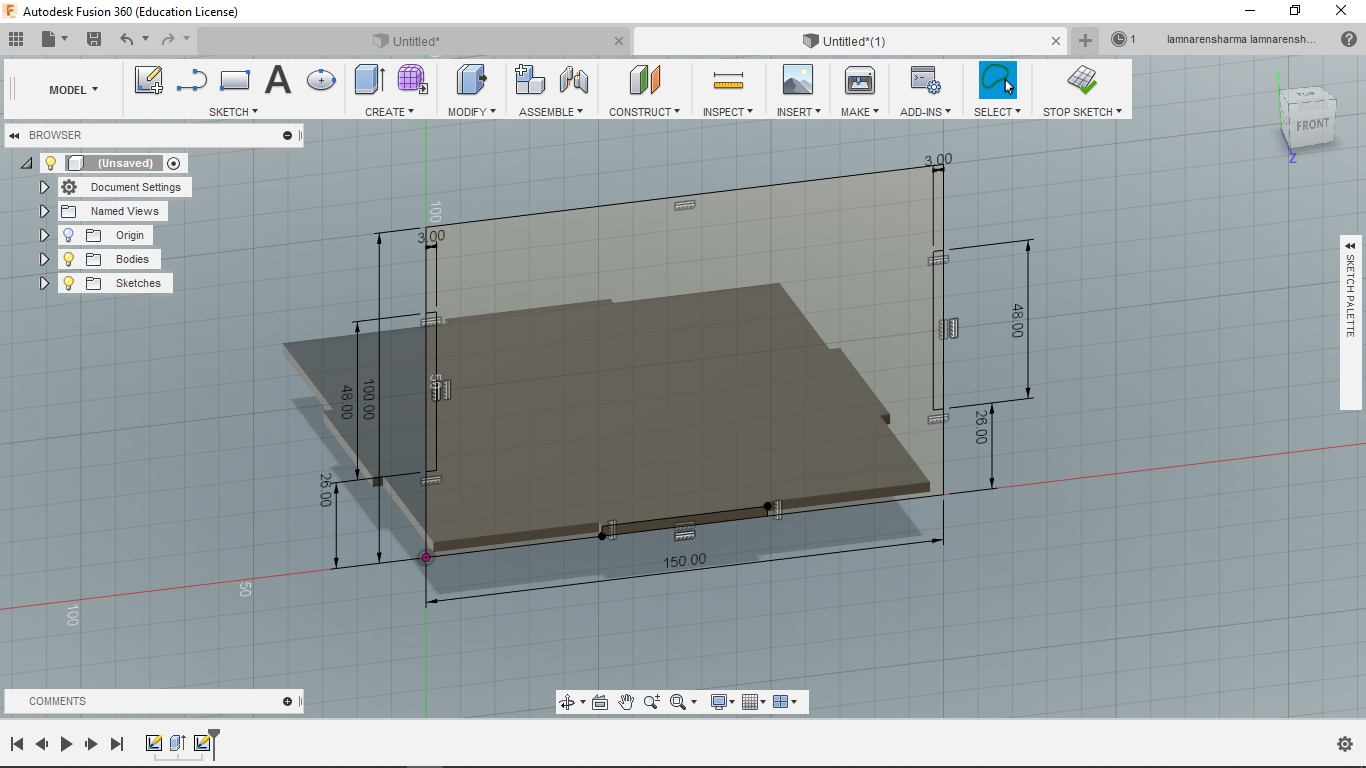Expand the Document Settings node

point(44,187)
